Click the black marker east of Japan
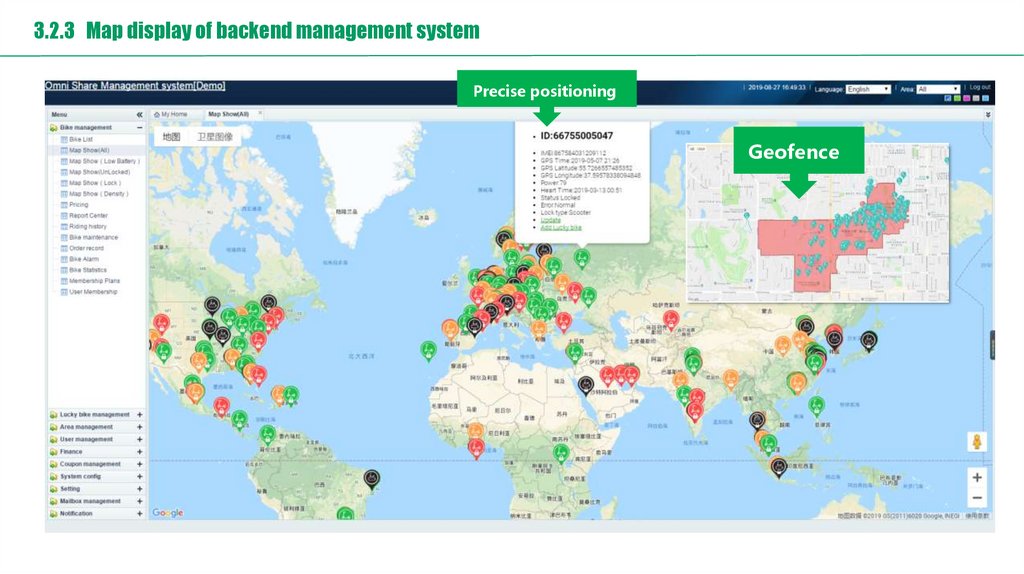The width and height of the screenshot is (1024, 574). click(x=868, y=341)
